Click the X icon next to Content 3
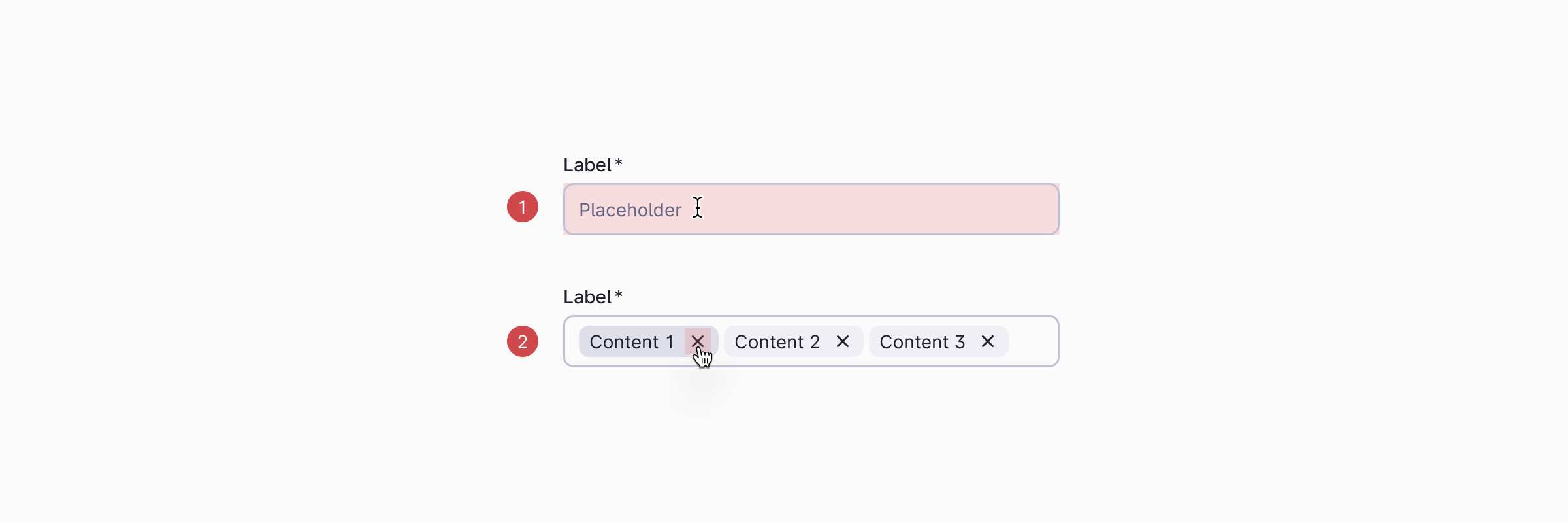The width and height of the screenshot is (1568, 523). pos(987,341)
